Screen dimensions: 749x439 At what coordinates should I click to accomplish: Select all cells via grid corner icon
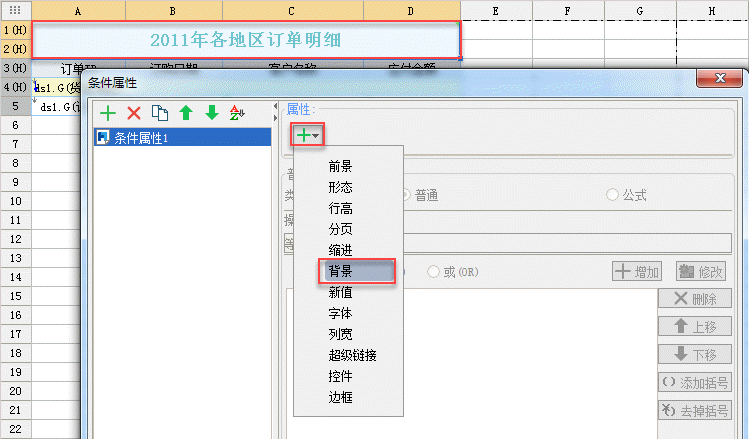click(x=15, y=10)
